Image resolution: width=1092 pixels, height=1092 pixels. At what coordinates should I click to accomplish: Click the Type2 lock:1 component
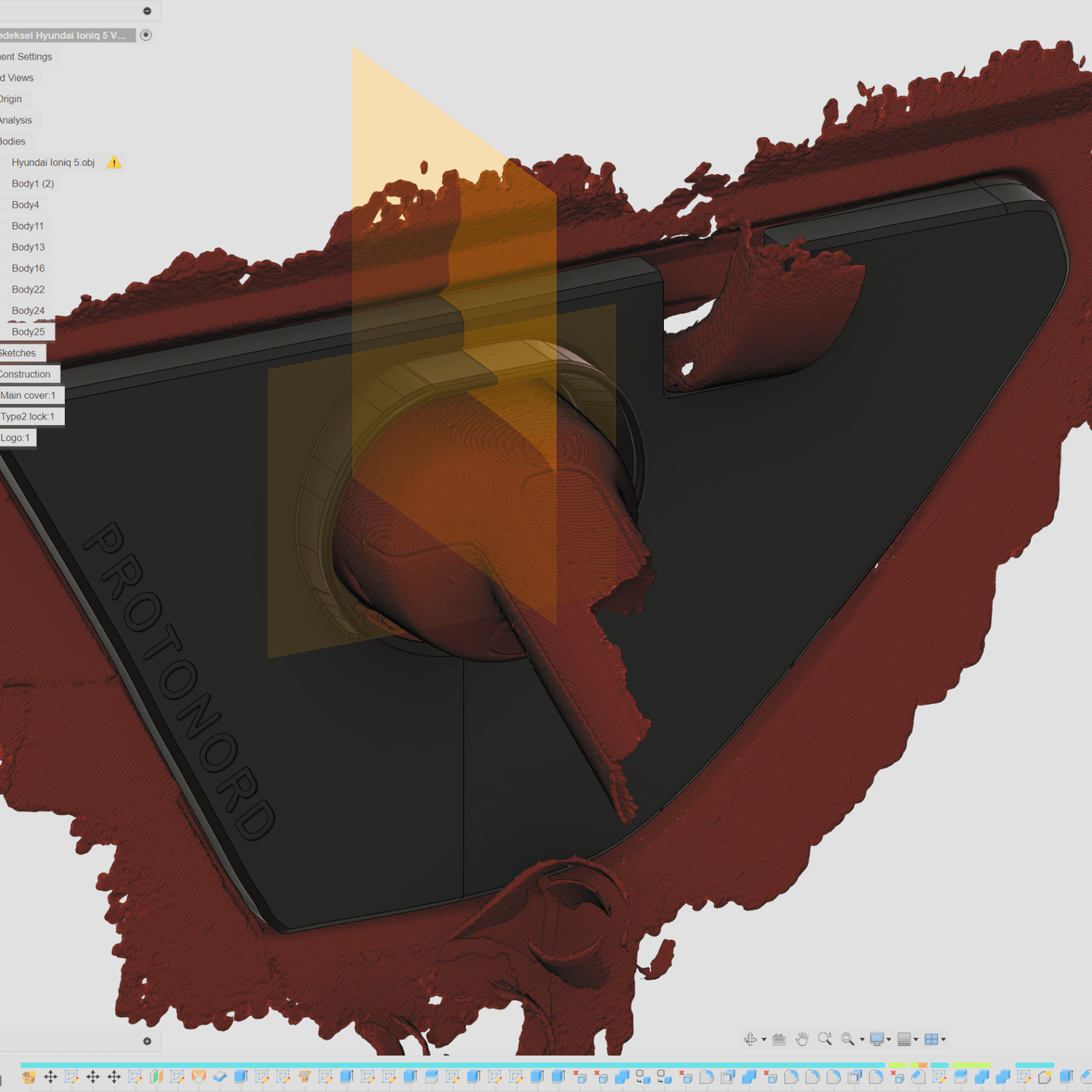coord(28,416)
